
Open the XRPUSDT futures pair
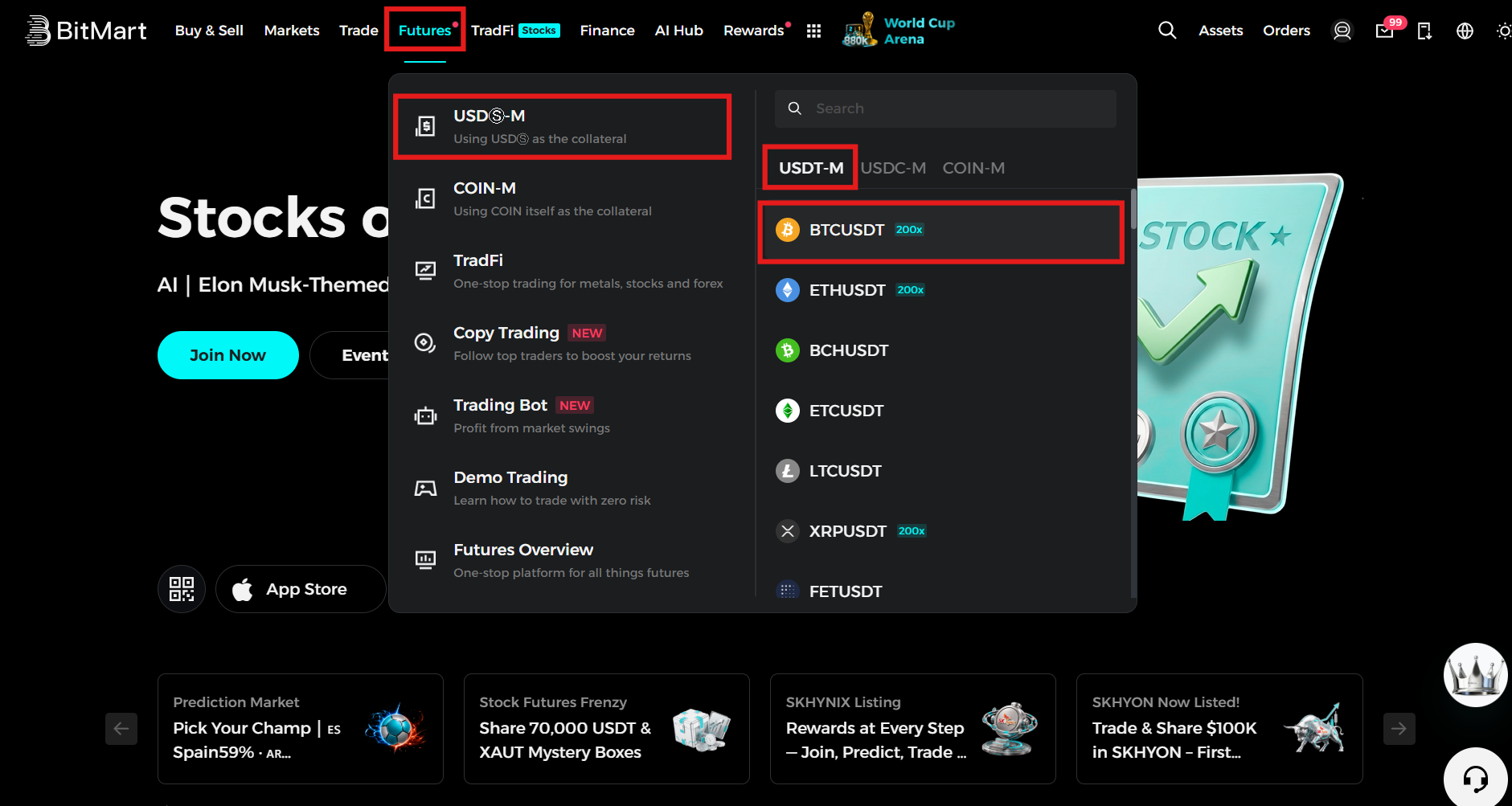[x=941, y=531]
